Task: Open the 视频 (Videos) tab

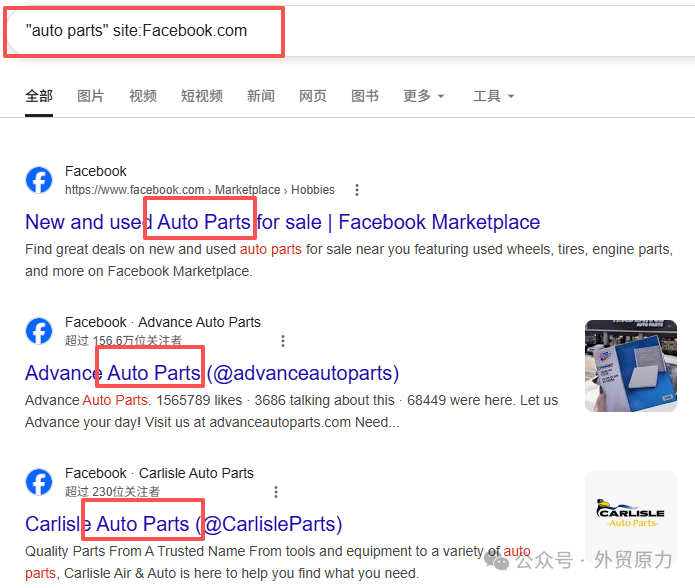Action: click(x=143, y=96)
